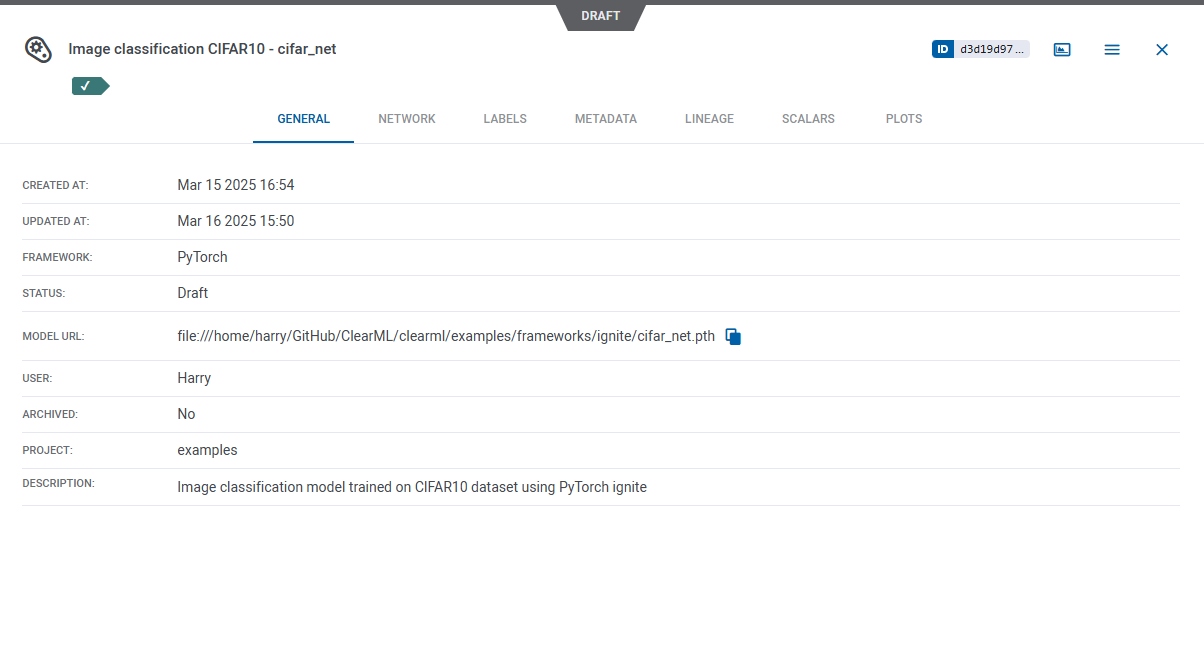
Task: Click the DRAFT status banner
Action: point(601,16)
